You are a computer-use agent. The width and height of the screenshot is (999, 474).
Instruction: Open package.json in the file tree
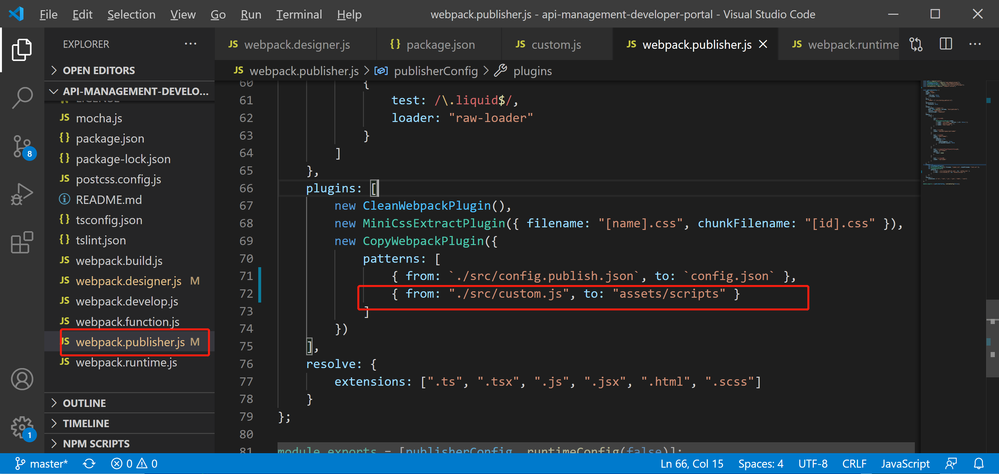click(129, 138)
